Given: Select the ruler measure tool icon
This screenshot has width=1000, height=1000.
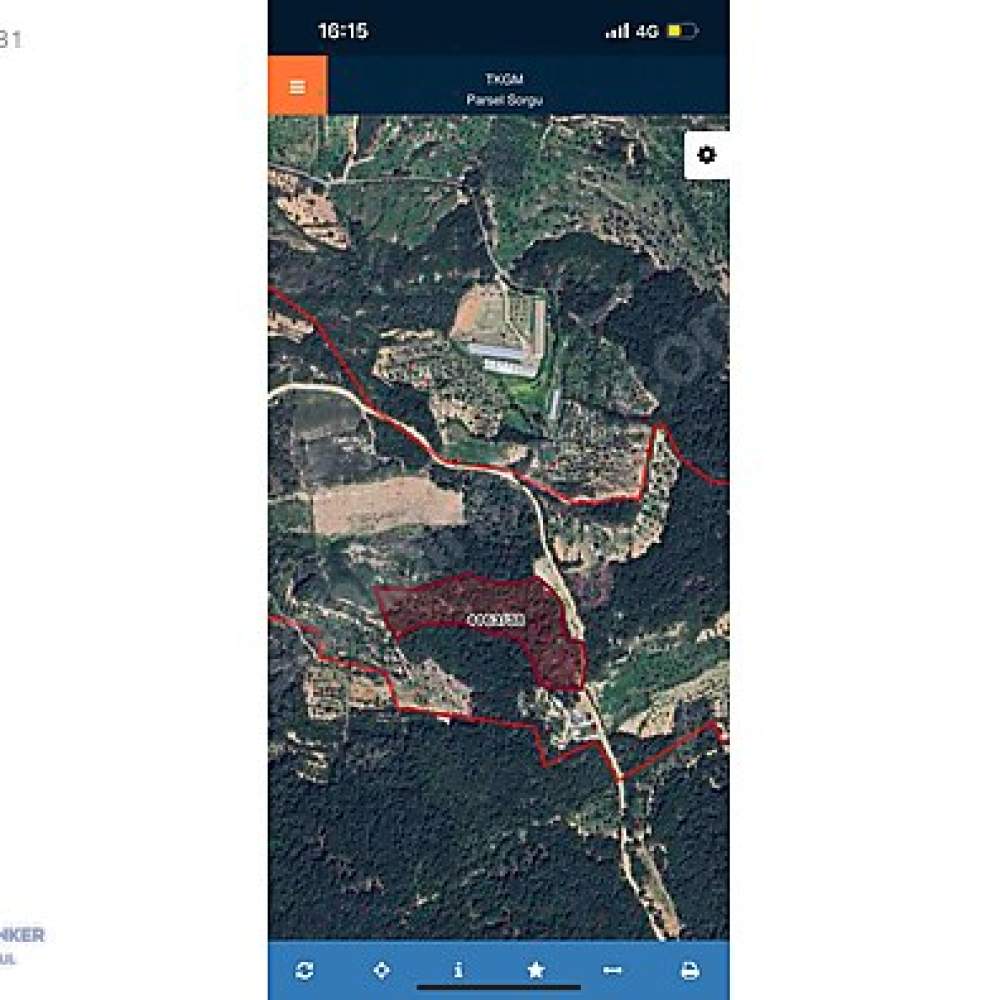Looking at the screenshot, I should (x=612, y=970).
